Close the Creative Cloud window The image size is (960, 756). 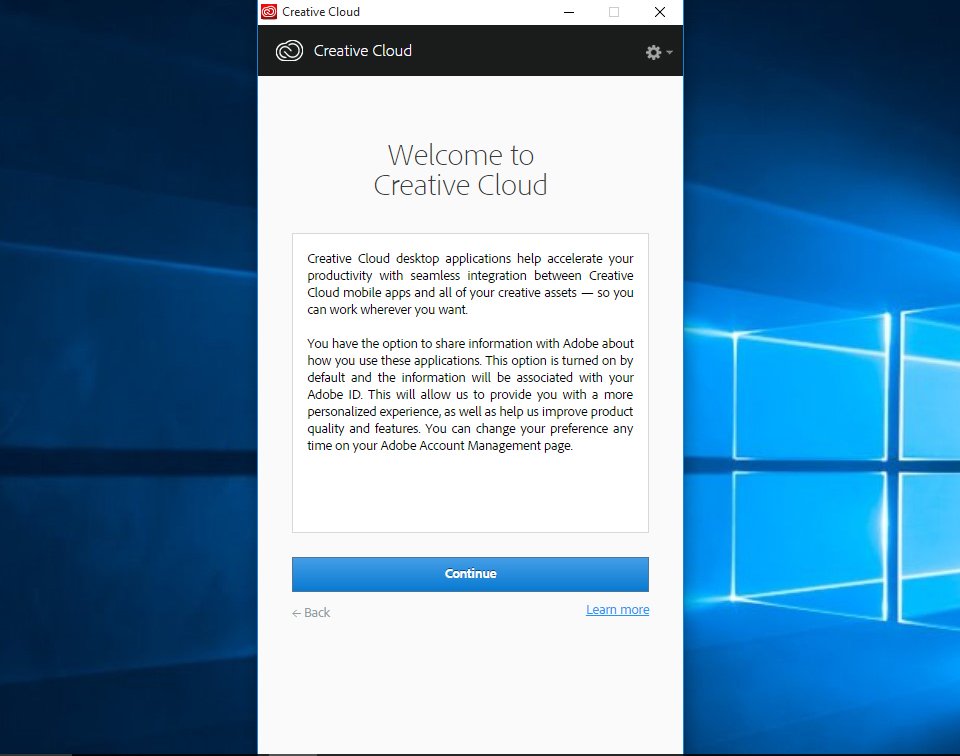(x=659, y=12)
